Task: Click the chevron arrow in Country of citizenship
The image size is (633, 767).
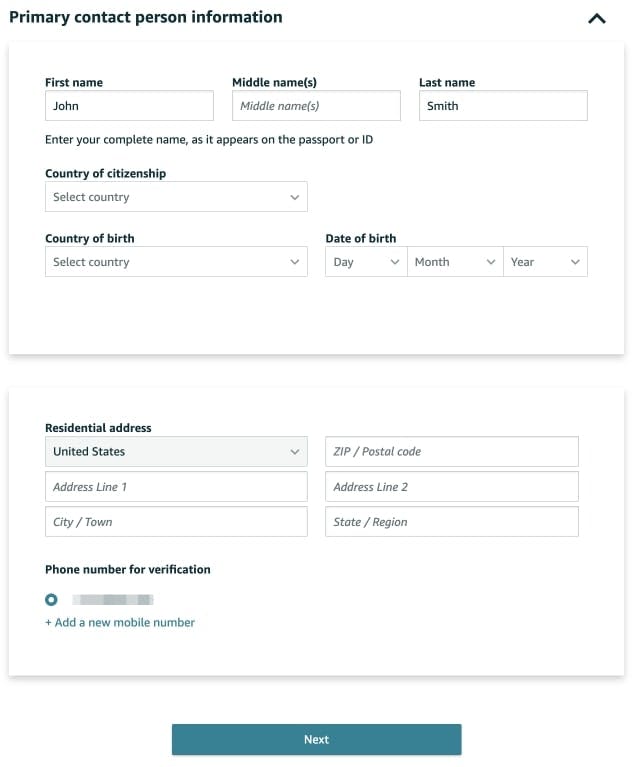Action: tap(295, 198)
